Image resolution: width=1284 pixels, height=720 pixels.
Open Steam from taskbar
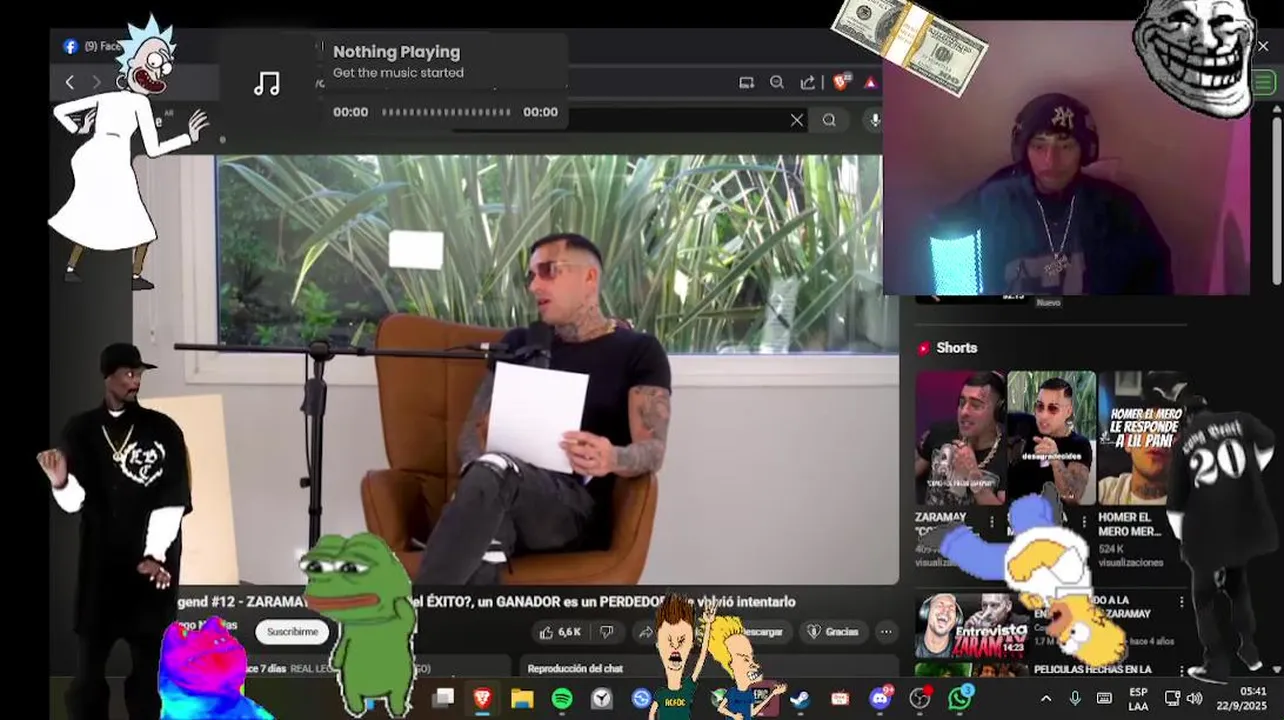pos(800,698)
